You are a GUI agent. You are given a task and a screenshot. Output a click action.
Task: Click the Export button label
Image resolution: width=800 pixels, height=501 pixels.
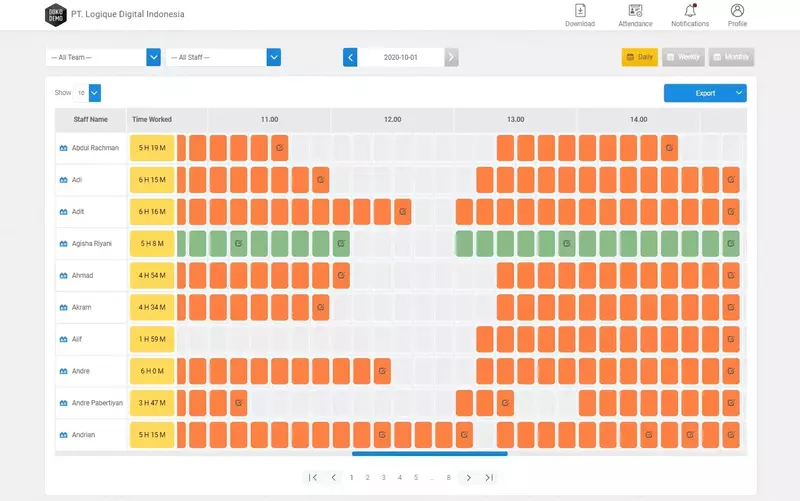tap(705, 93)
